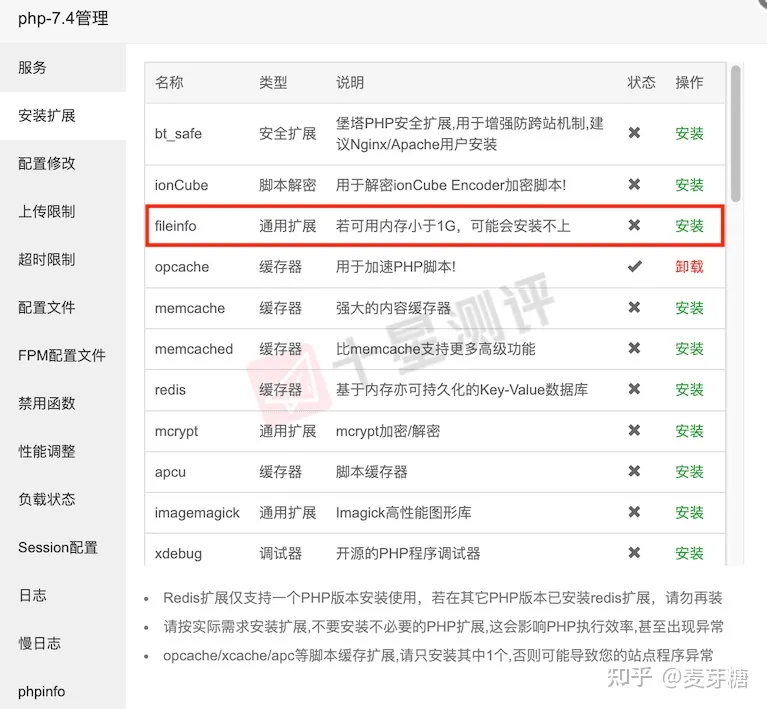
Task: Click the redis name cell
Action: point(170,390)
